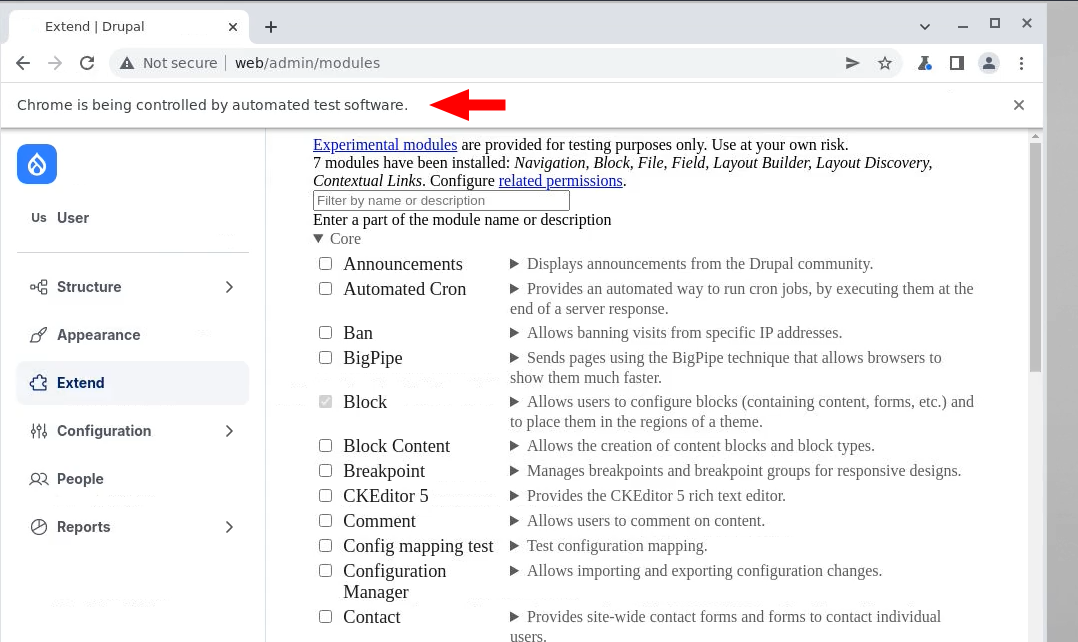
Task: Expand the Automated Cron description triangle
Action: click(514, 289)
